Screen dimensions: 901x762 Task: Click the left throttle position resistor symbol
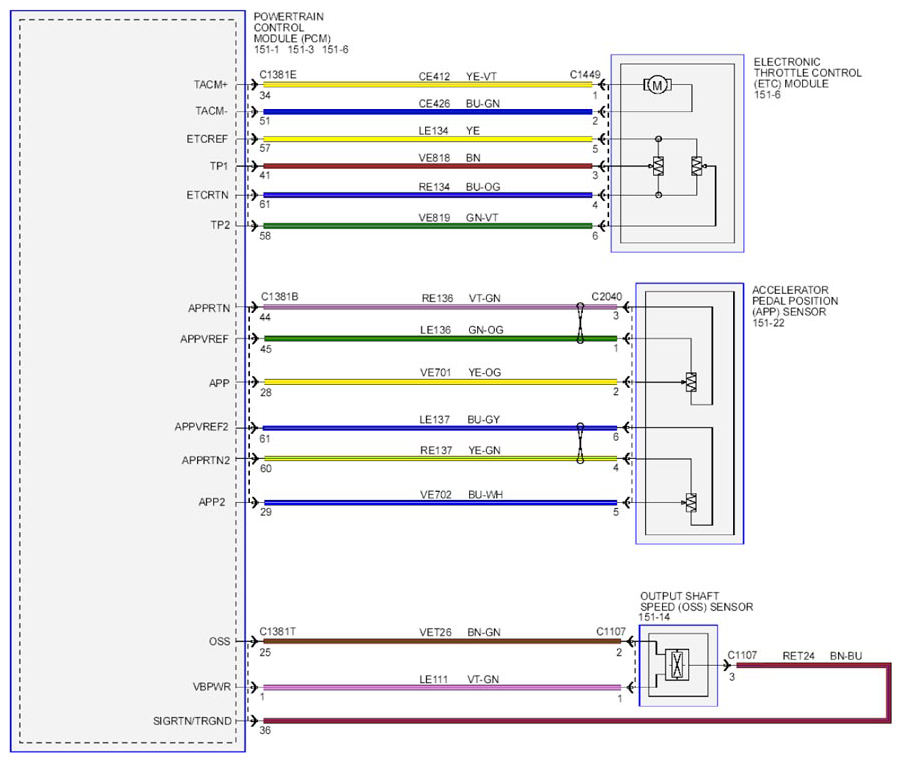659,166
